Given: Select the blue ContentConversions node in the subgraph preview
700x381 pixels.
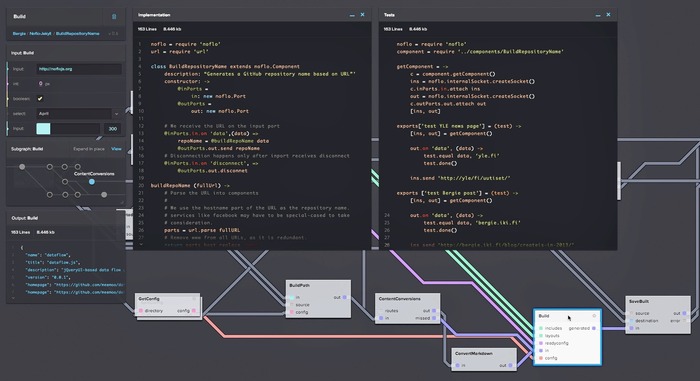Looking at the screenshot, I should [92, 182].
